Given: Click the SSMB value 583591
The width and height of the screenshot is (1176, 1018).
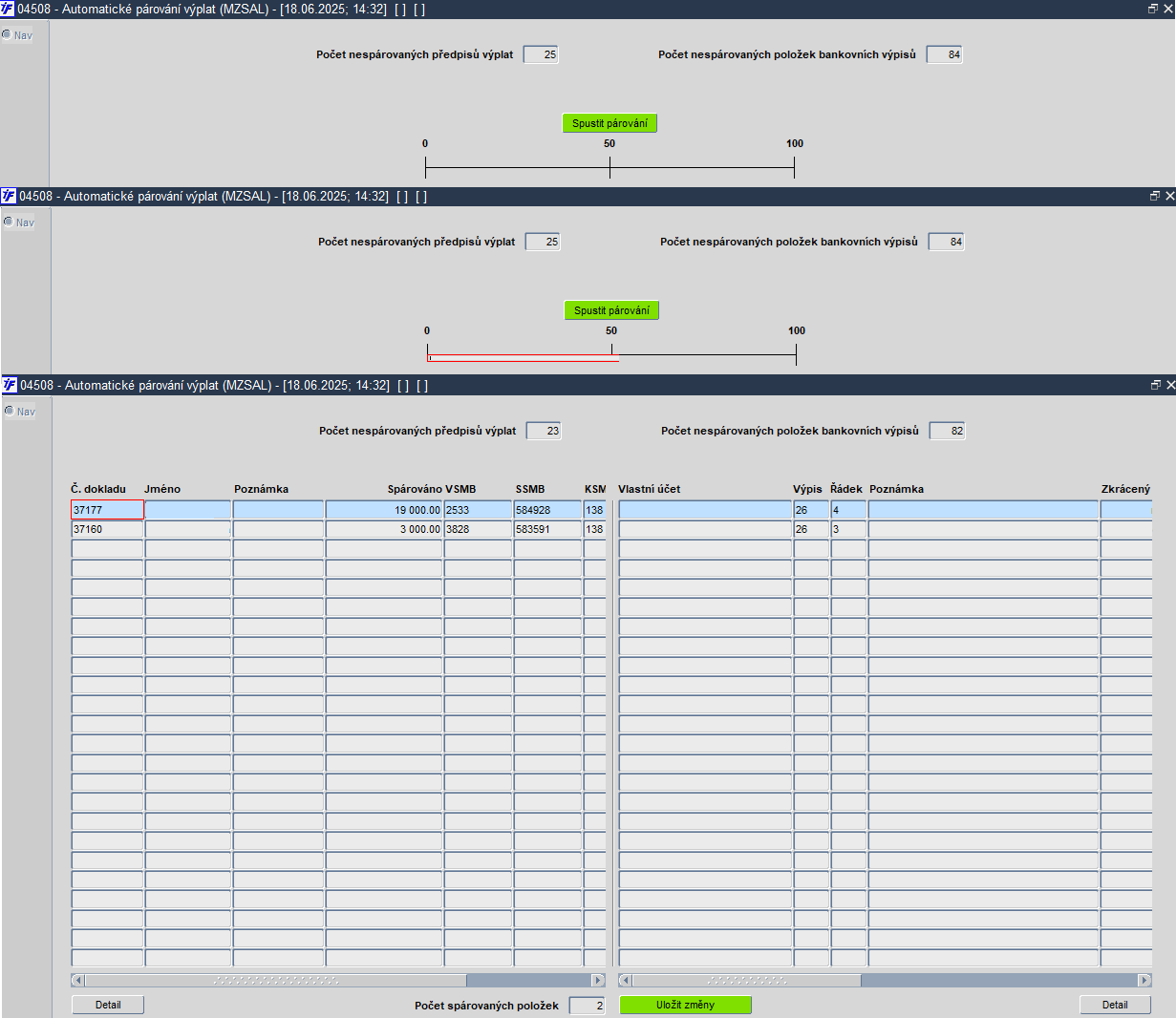Looking at the screenshot, I should (547, 529).
